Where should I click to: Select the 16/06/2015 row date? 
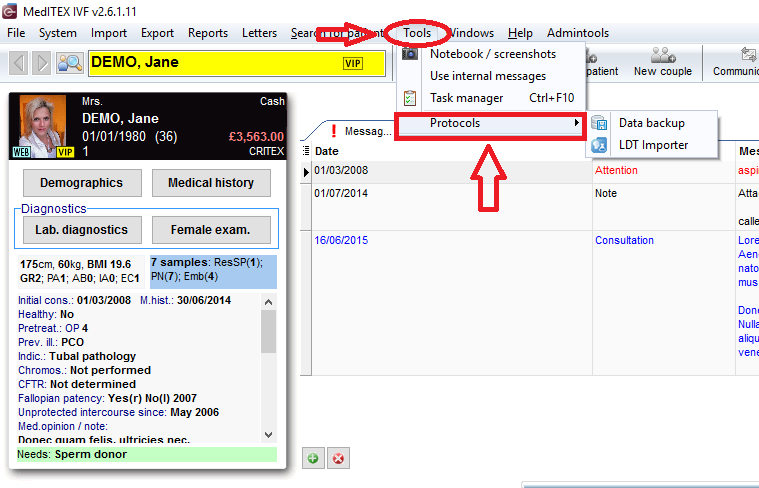[x=341, y=240]
